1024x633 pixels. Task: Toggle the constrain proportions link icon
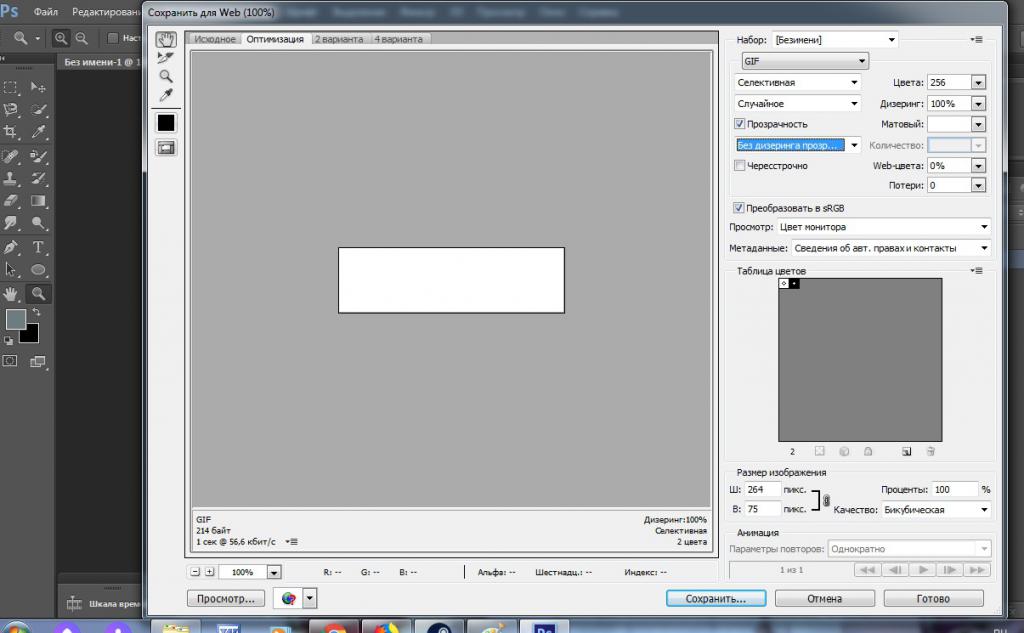(x=826, y=500)
